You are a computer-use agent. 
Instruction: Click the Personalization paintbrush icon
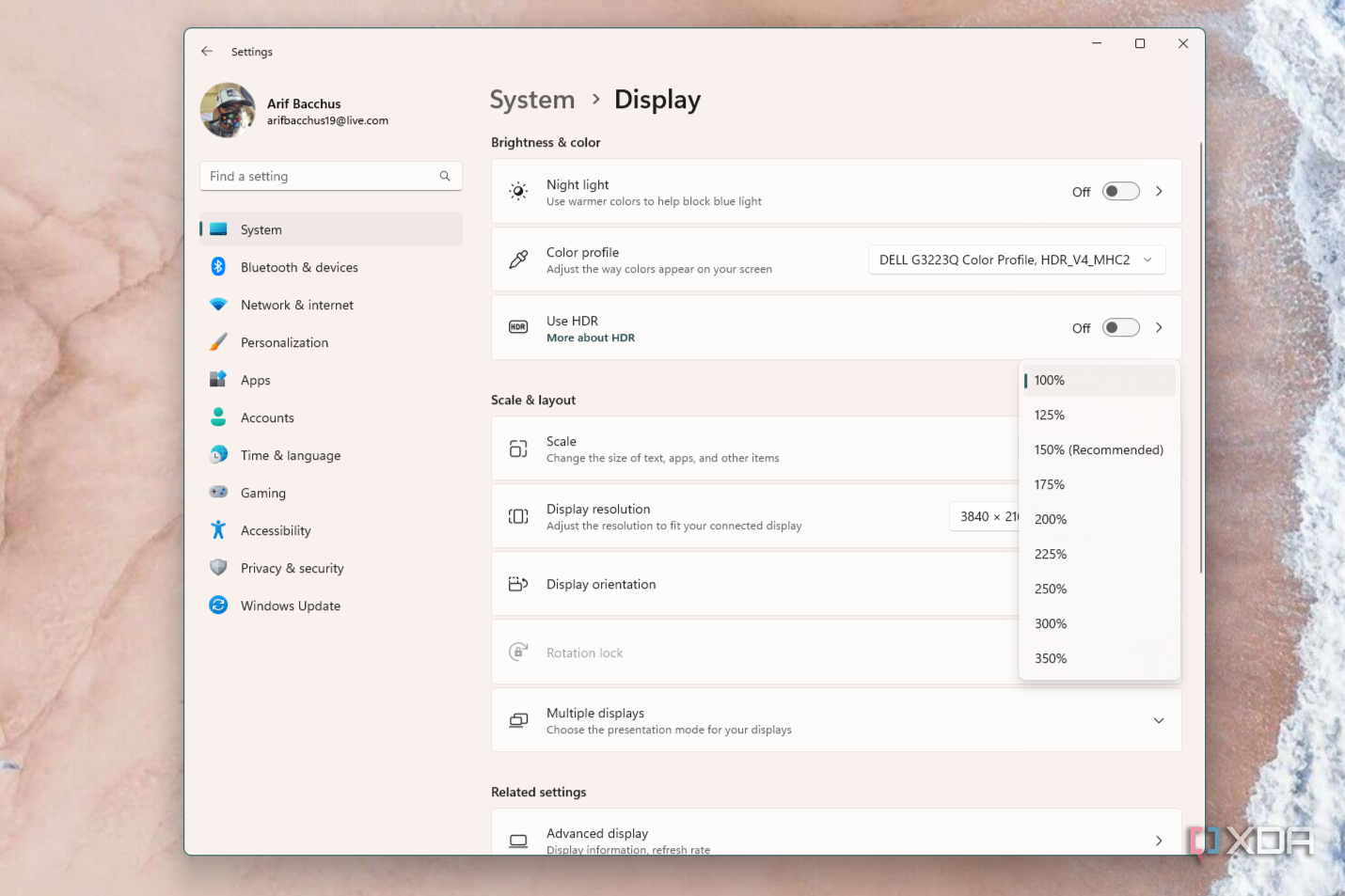218,342
